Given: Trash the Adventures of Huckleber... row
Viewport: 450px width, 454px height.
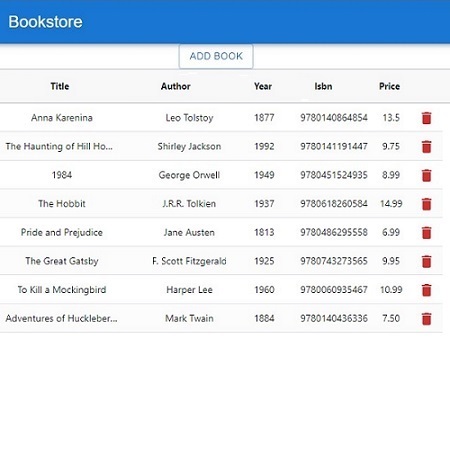Looking at the screenshot, I should click(426, 319).
